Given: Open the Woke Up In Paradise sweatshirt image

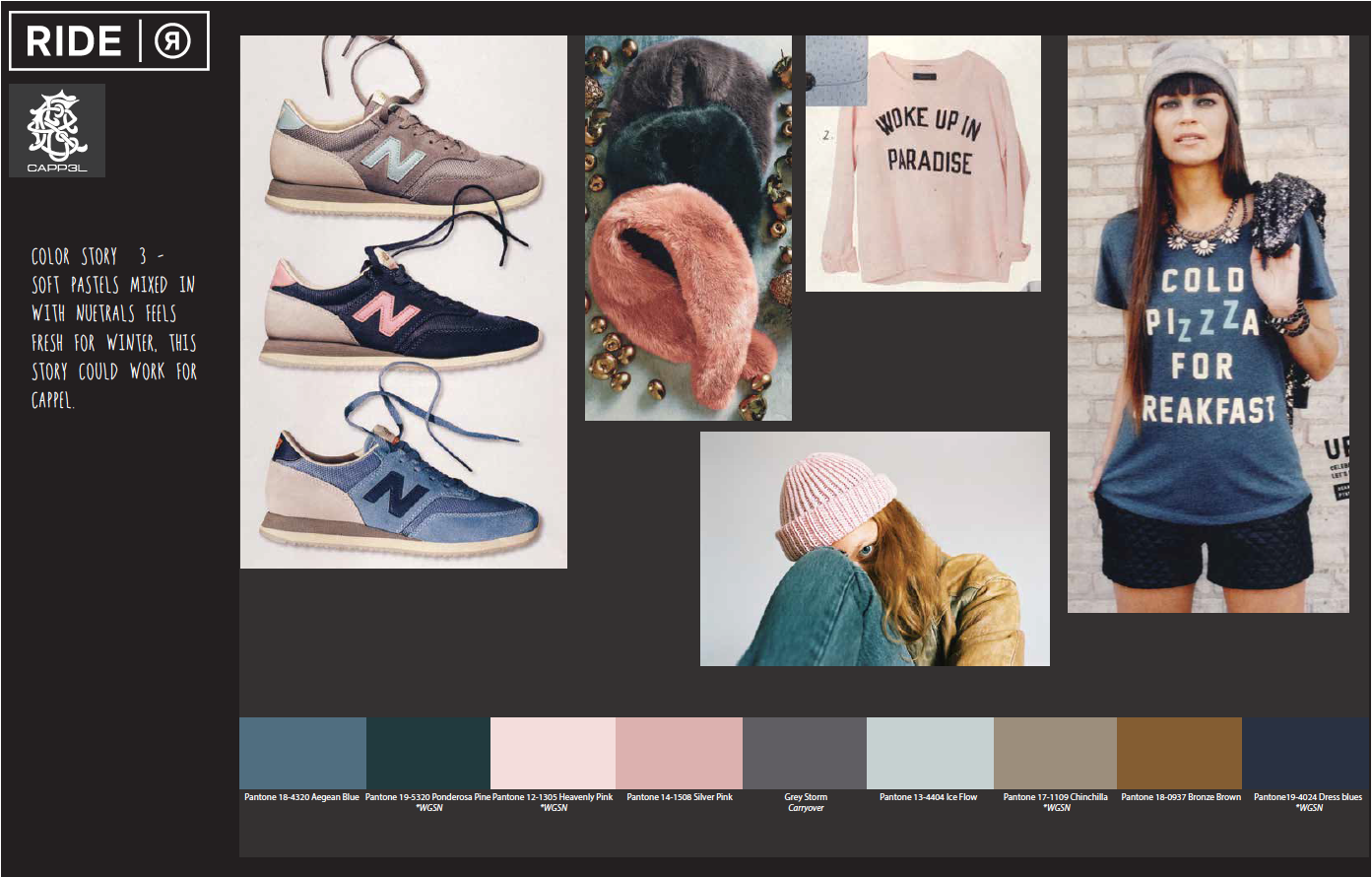Looking at the screenshot, I should [x=923, y=164].
